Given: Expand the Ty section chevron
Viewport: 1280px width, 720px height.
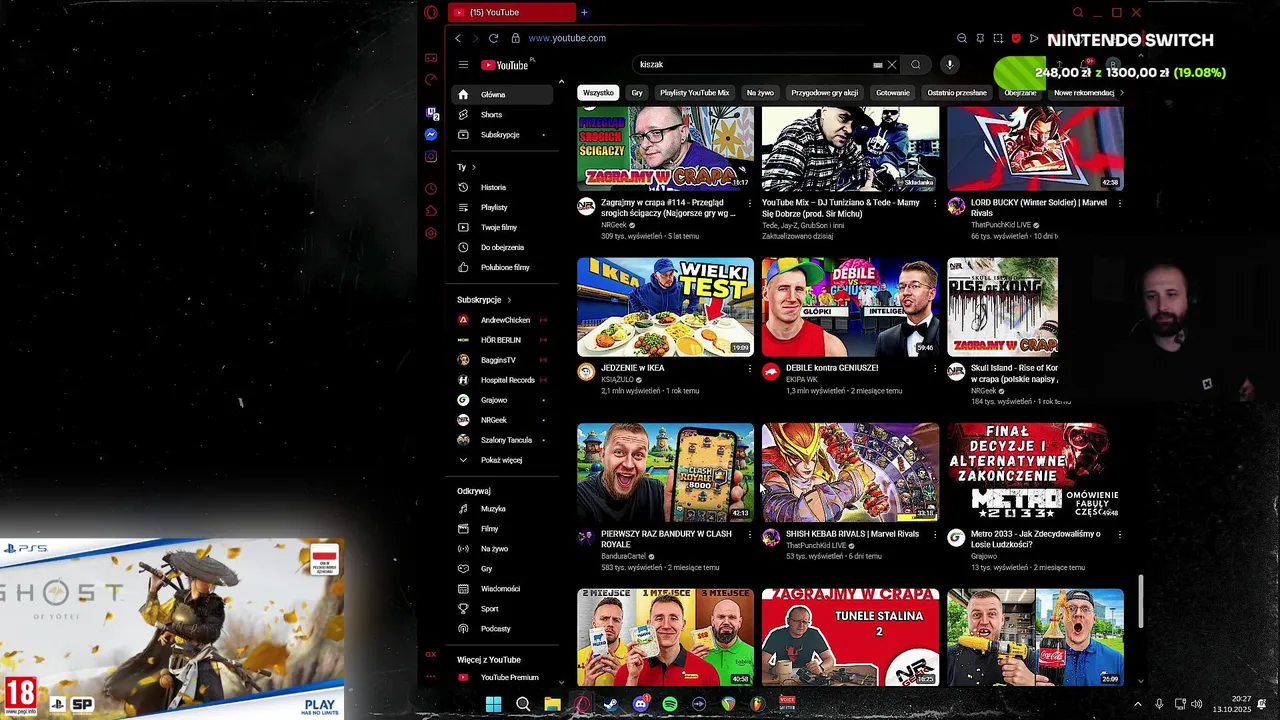Looking at the screenshot, I should [473, 167].
